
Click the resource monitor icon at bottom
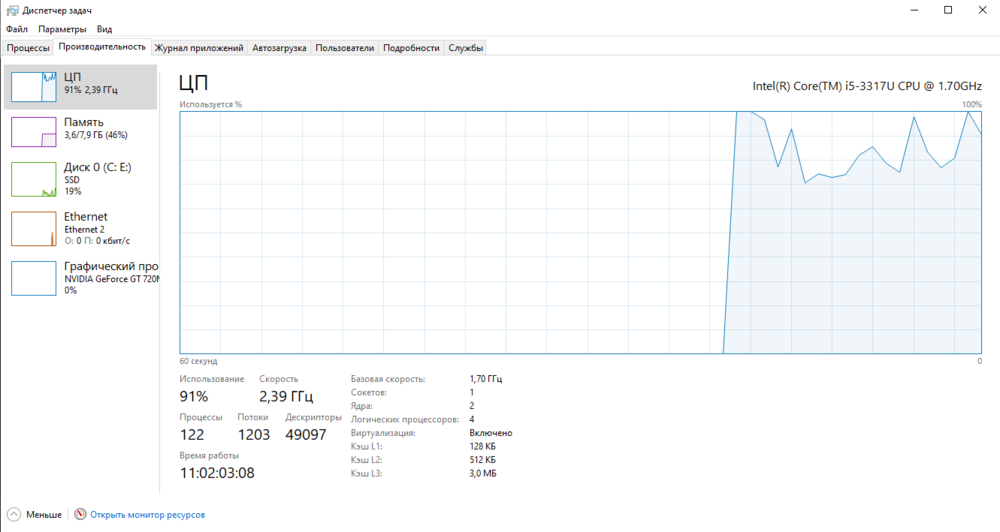(81, 514)
